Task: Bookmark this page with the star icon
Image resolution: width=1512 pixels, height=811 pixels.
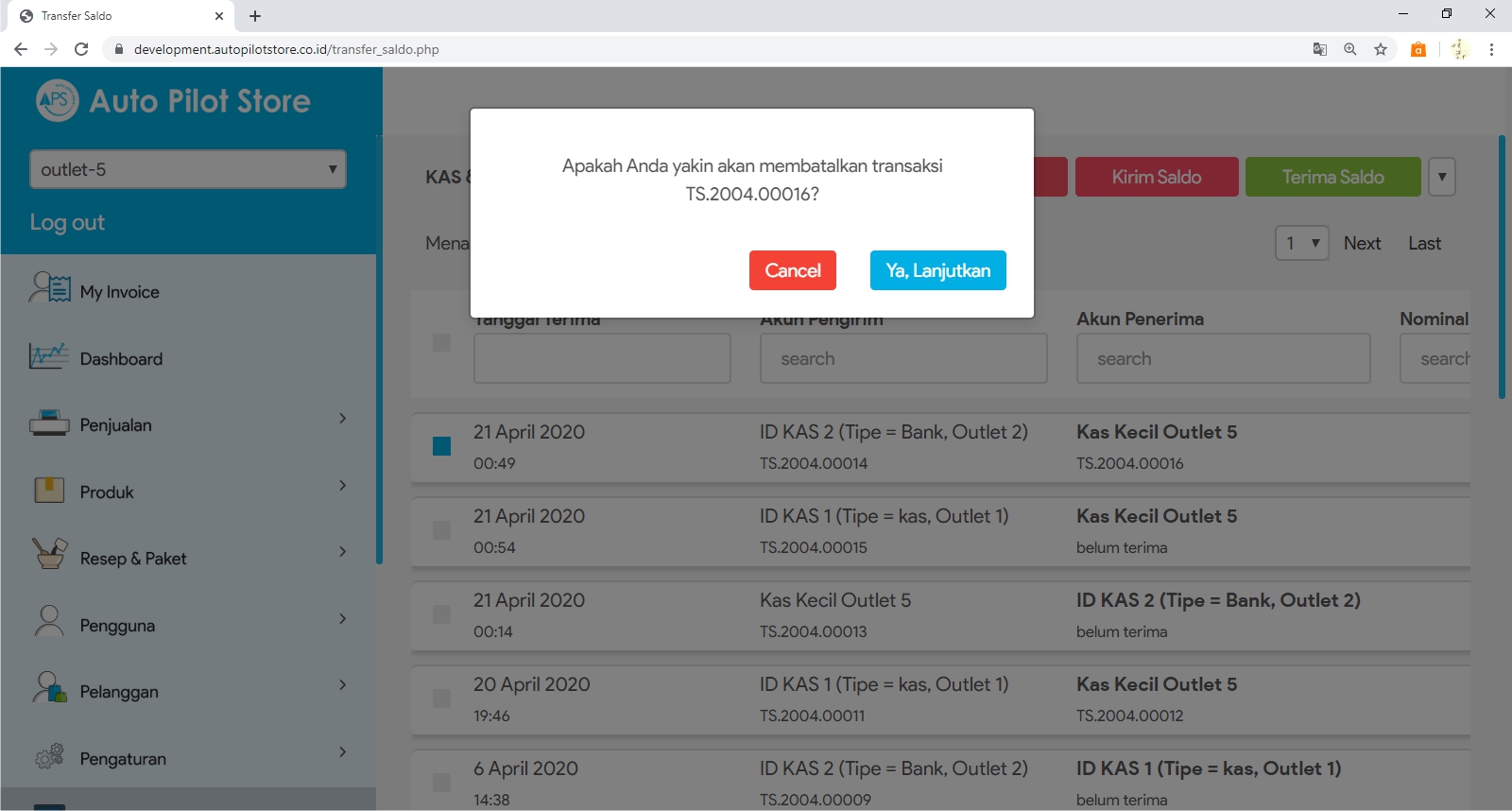Action: [1381, 49]
